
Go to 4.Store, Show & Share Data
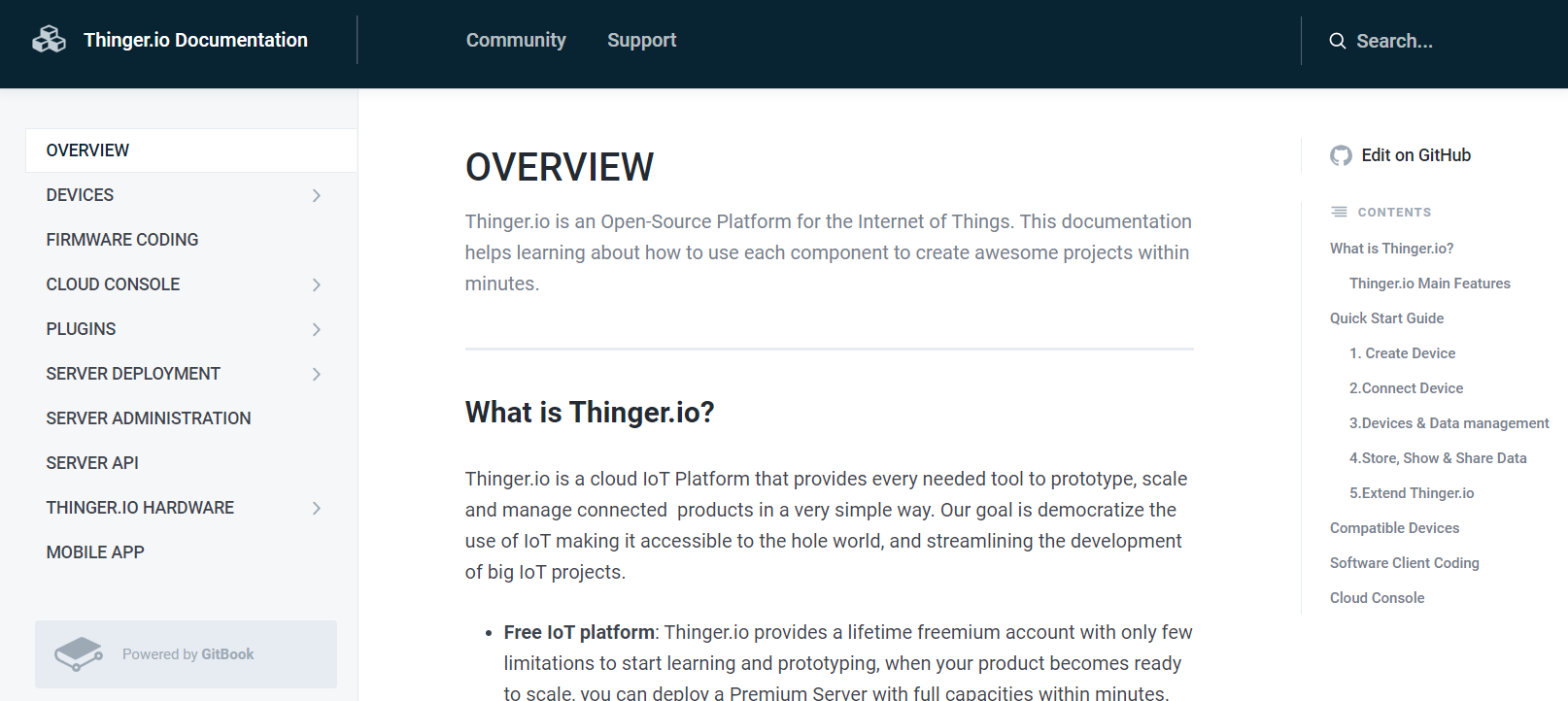(1438, 458)
